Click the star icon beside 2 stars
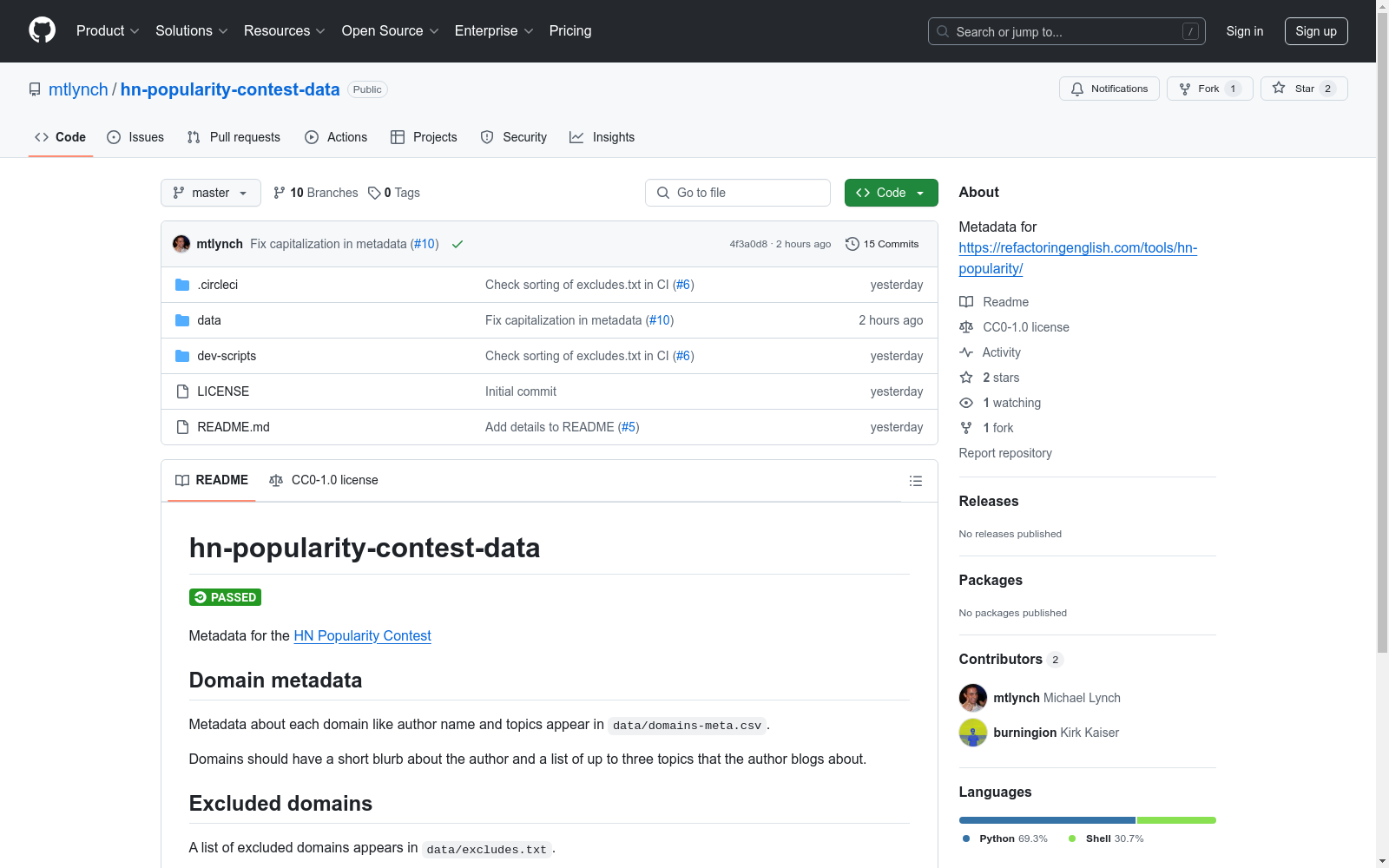This screenshot has height=868, width=1389. coord(966,378)
